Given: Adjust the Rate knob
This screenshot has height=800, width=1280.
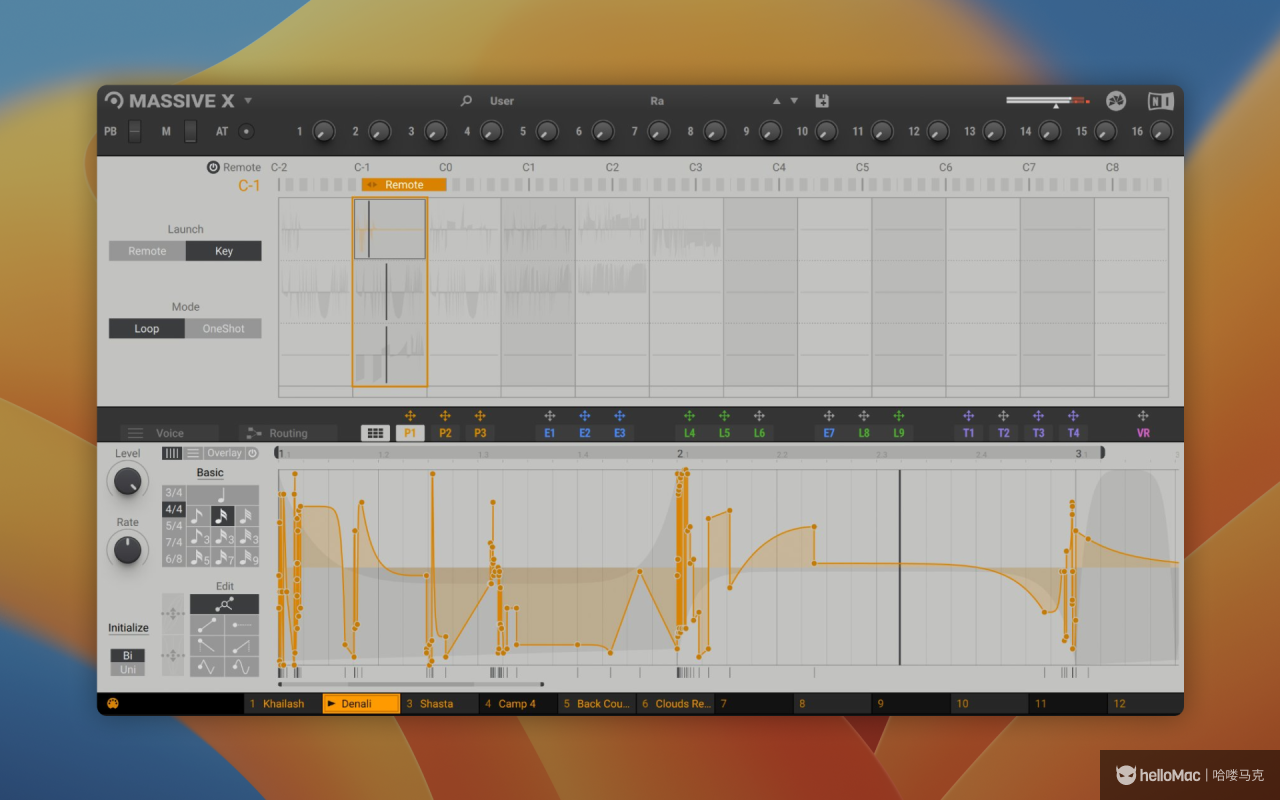Looking at the screenshot, I should (127, 549).
